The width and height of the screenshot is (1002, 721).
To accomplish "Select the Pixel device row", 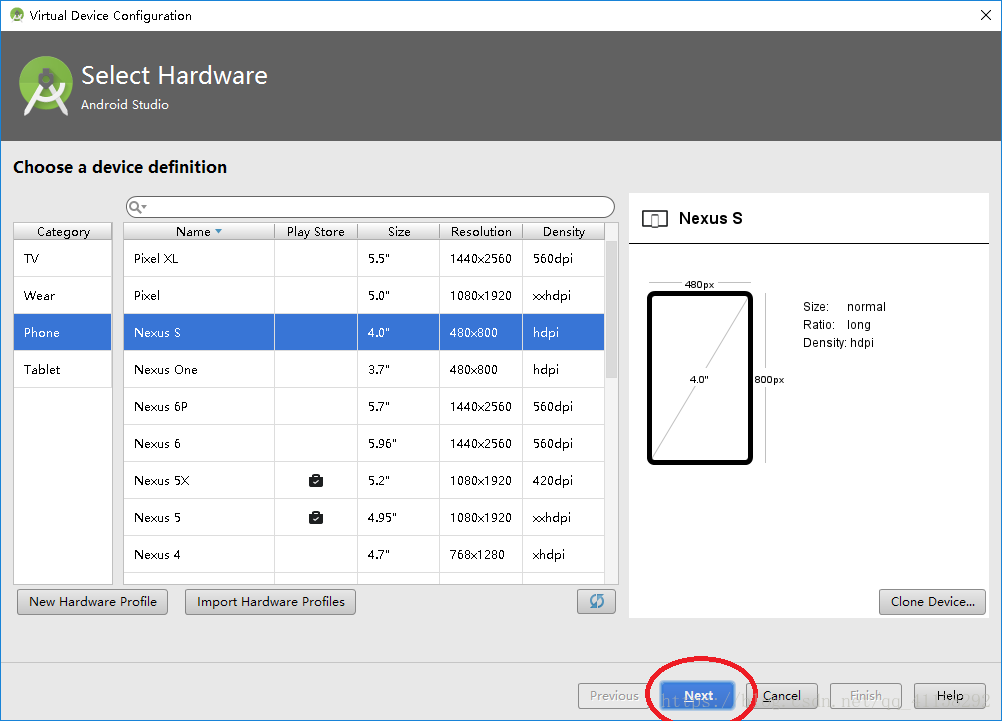I will [x=364, y=296].
